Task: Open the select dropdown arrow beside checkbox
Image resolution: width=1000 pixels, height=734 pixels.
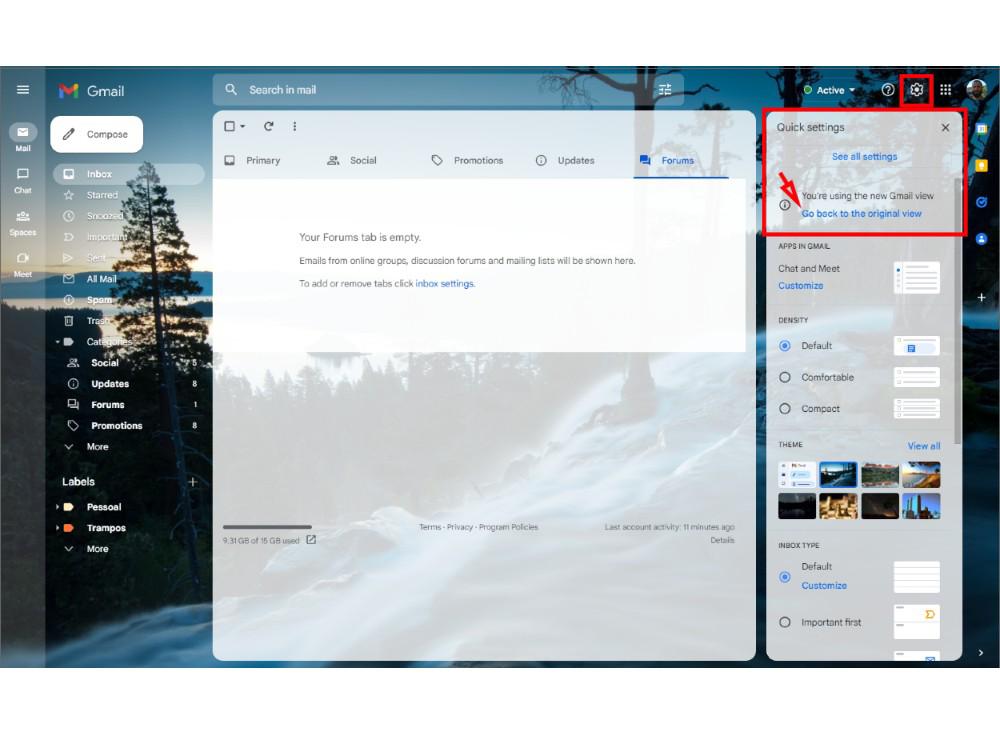Action: pos(243,126)
